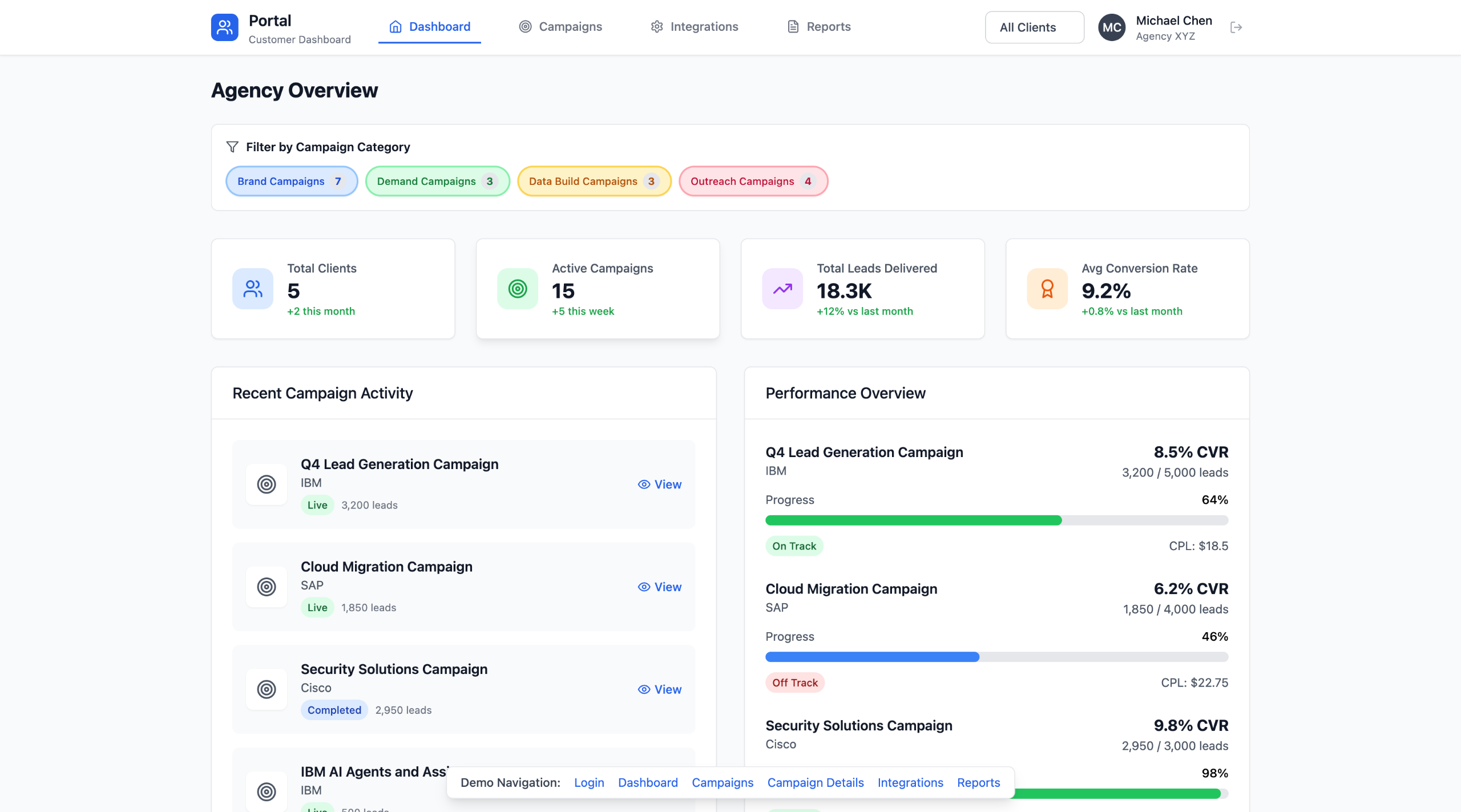Open the All Clients dropdown

coord(1034,27)
